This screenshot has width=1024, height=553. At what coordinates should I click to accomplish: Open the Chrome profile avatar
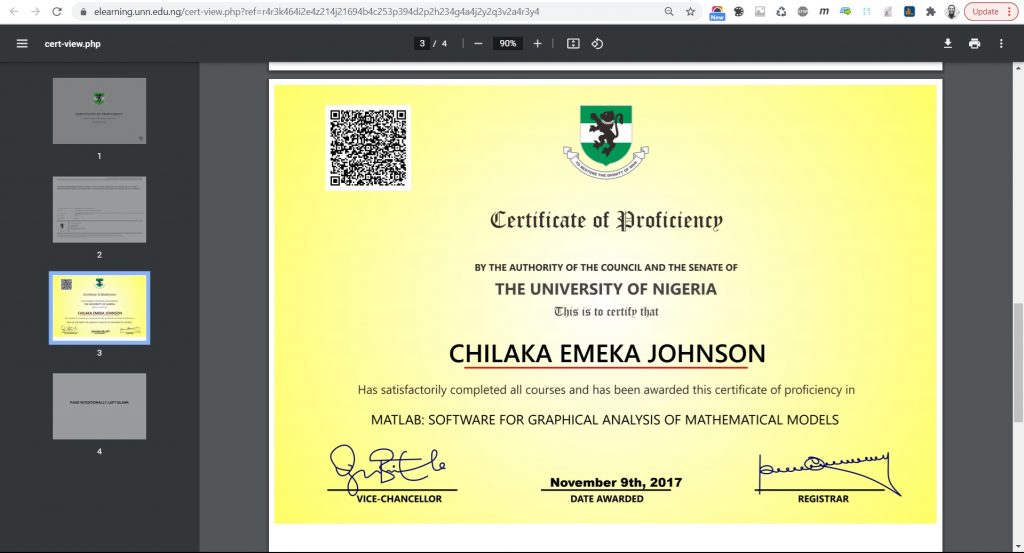point(952,12)
